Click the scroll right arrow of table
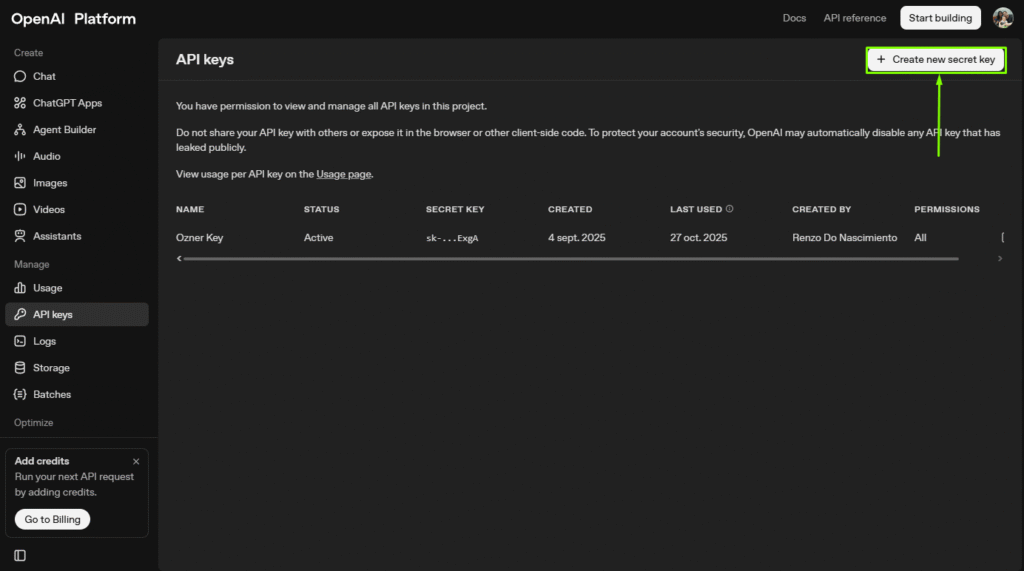 coord(1000,259)
